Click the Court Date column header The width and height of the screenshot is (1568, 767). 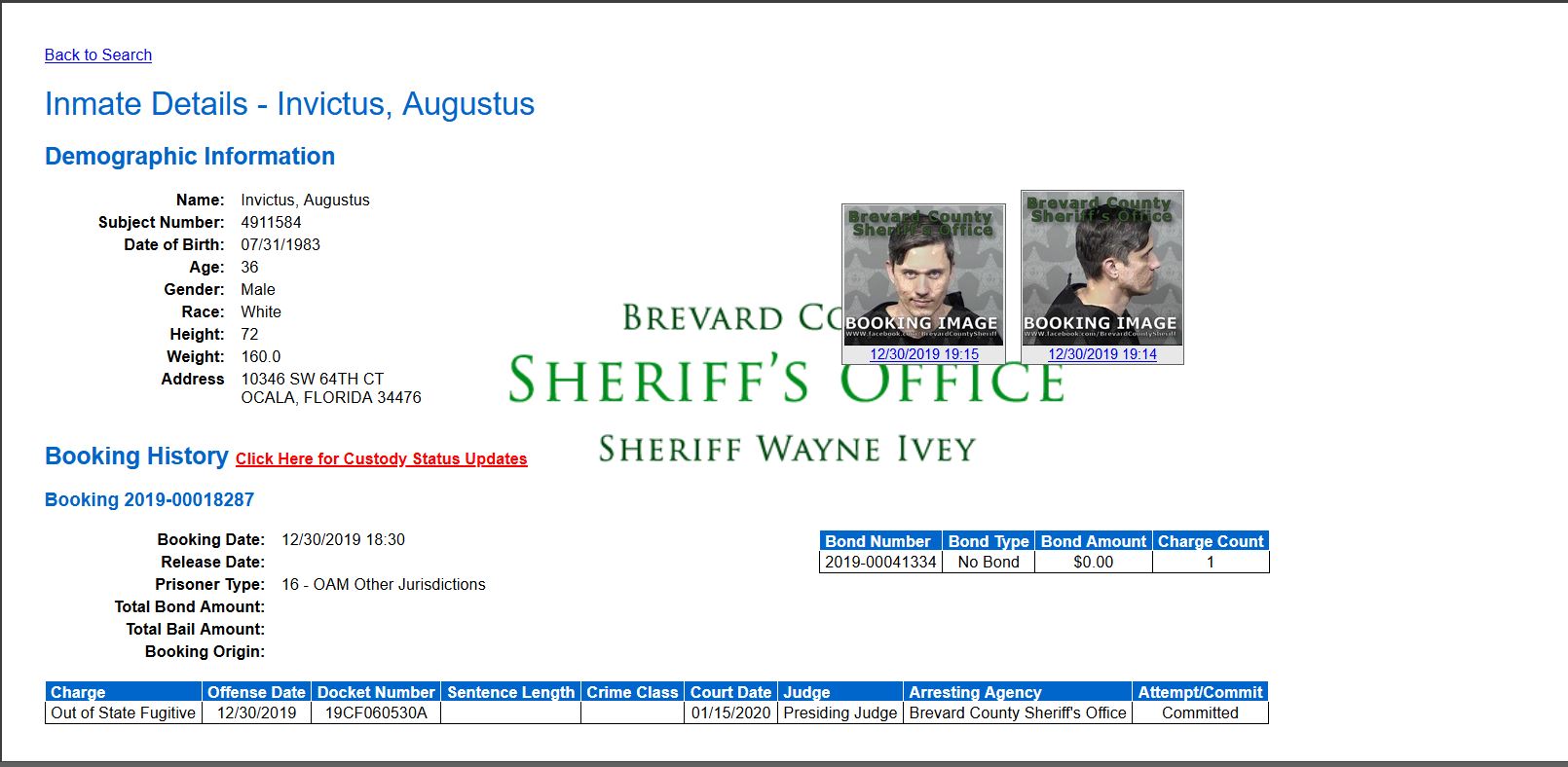730,692
